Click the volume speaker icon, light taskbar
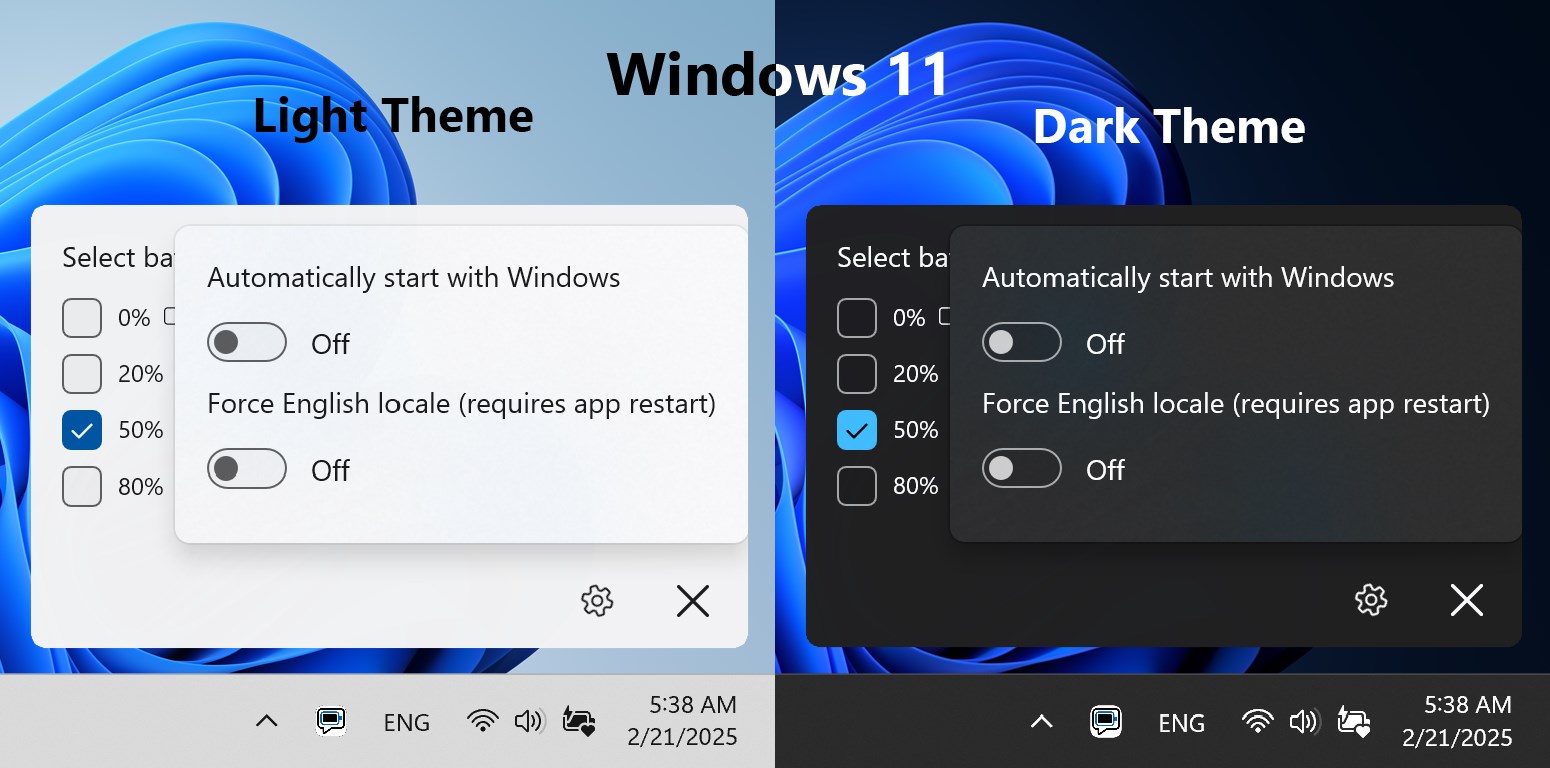The height and width of the screenshot is (768, 1550). click(529, 721)
